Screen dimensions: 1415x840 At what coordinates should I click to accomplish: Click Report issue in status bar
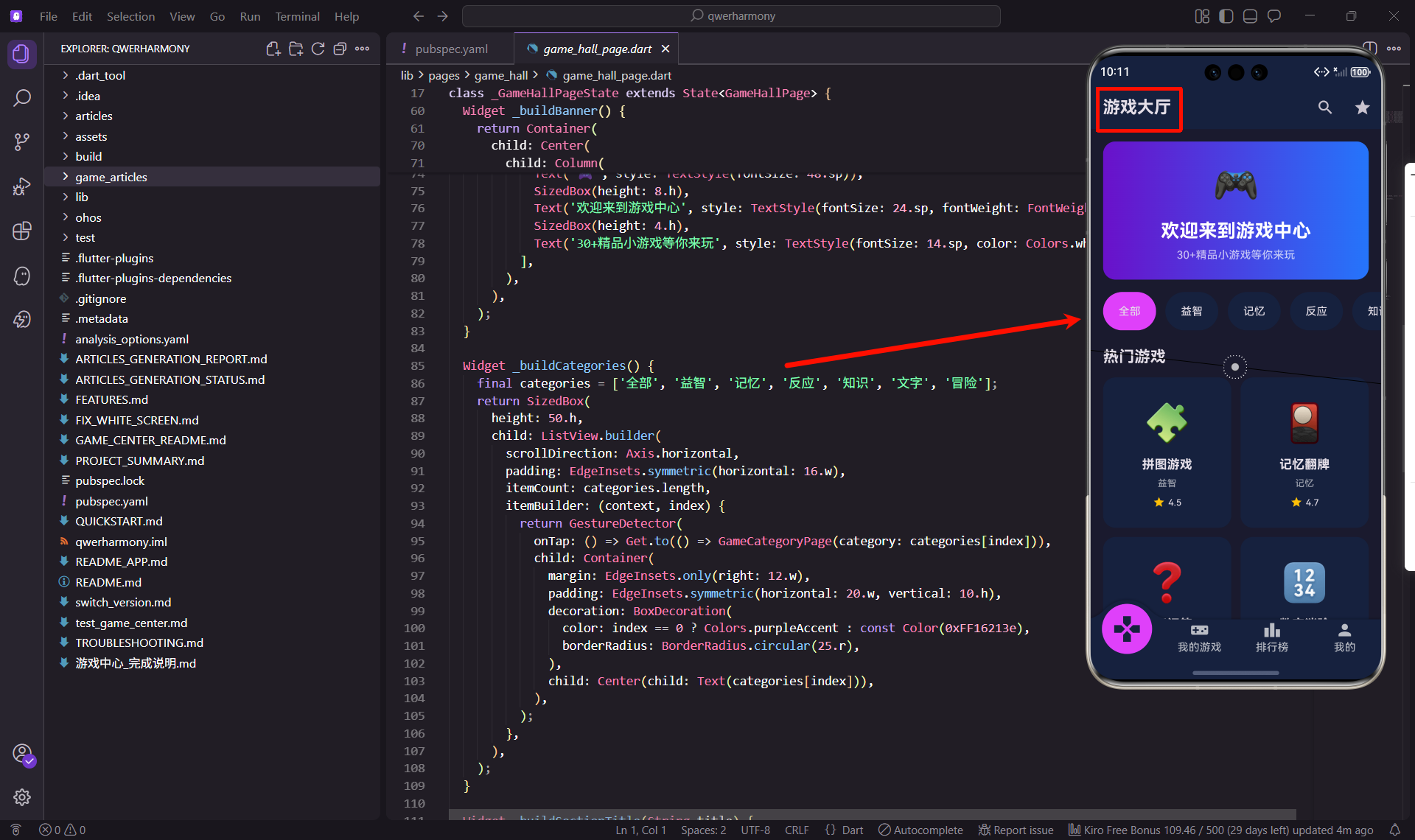[x=1016, y=830]
